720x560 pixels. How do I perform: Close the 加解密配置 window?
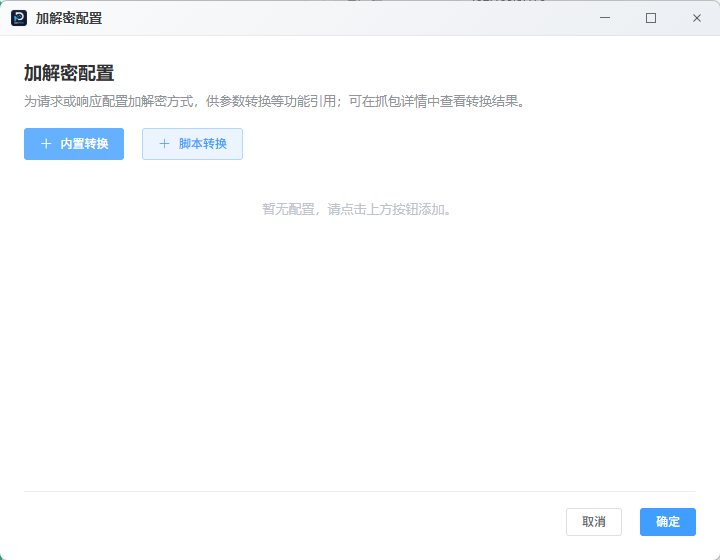(697, 18)
